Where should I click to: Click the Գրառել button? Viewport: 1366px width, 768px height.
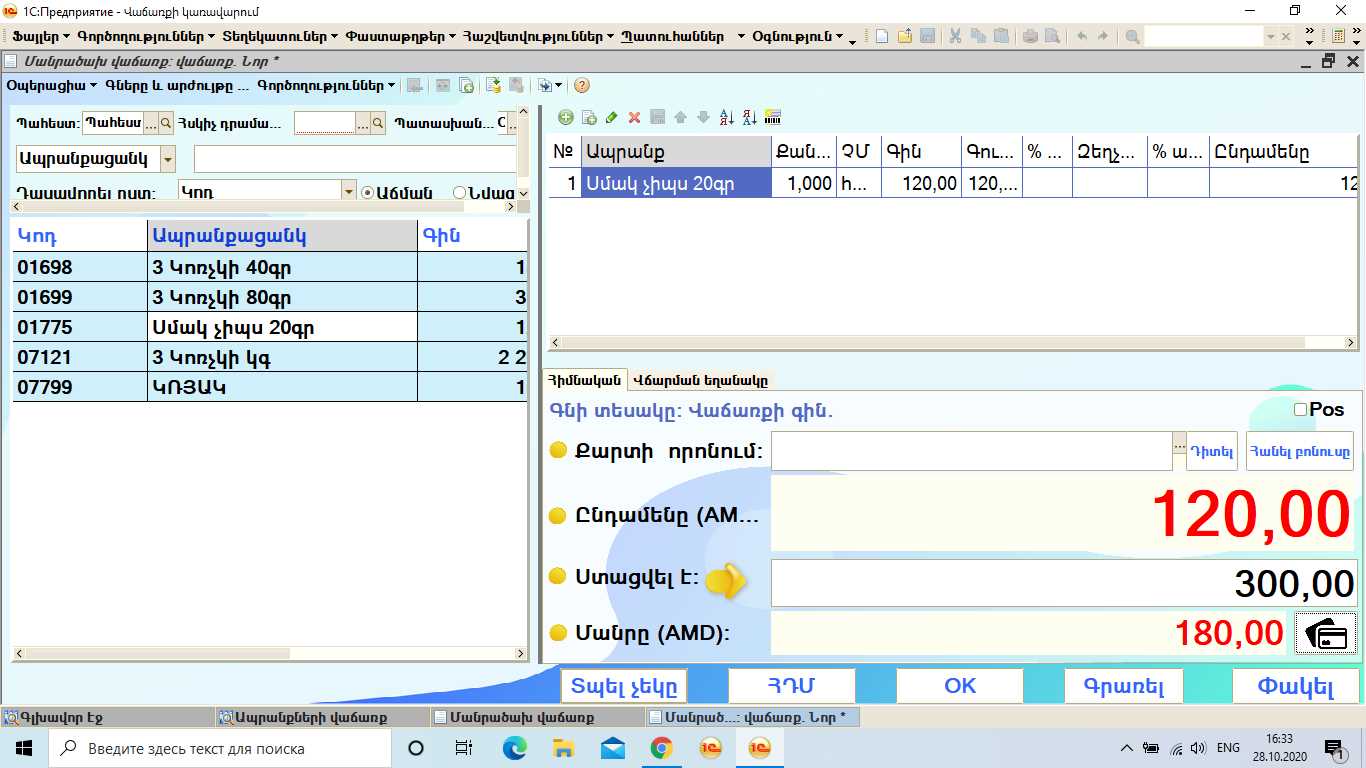click(1124, 686)
